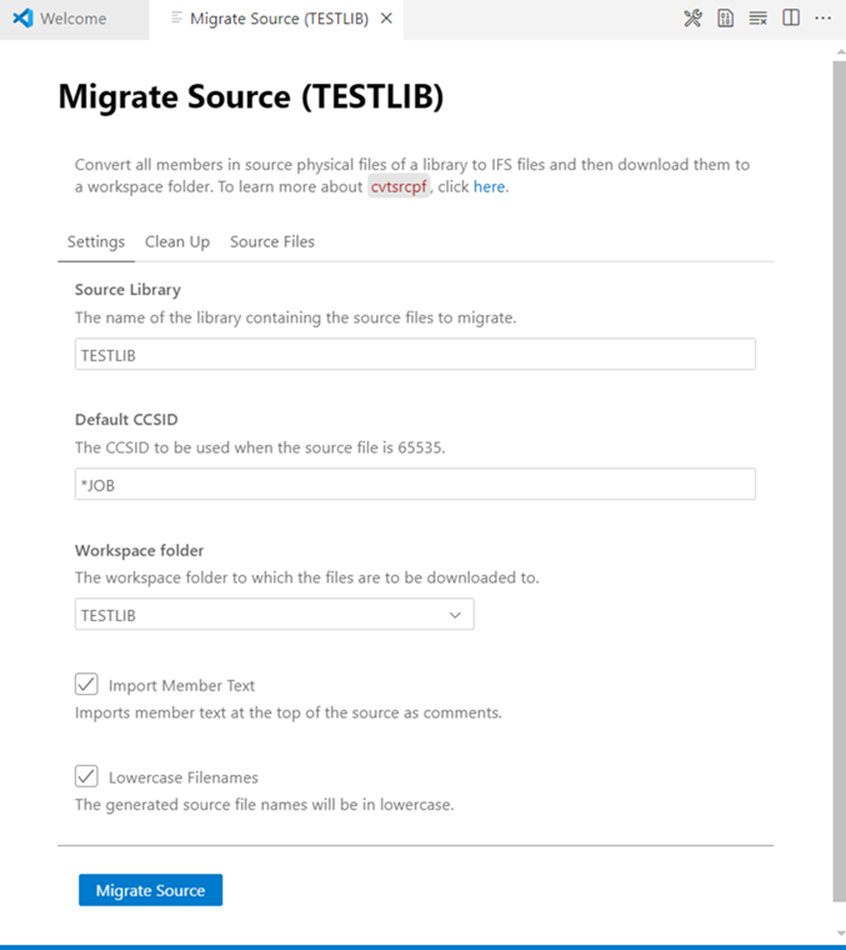Screen dimensions: 846x950
Task: Click the file settings icon in editor toolbar
Action: (725, 18)
